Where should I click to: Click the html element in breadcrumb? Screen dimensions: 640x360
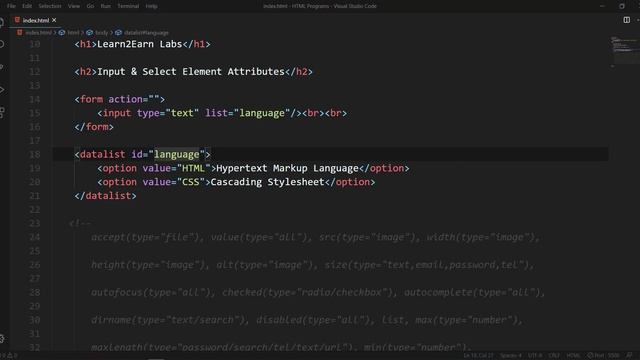[73, 33]
